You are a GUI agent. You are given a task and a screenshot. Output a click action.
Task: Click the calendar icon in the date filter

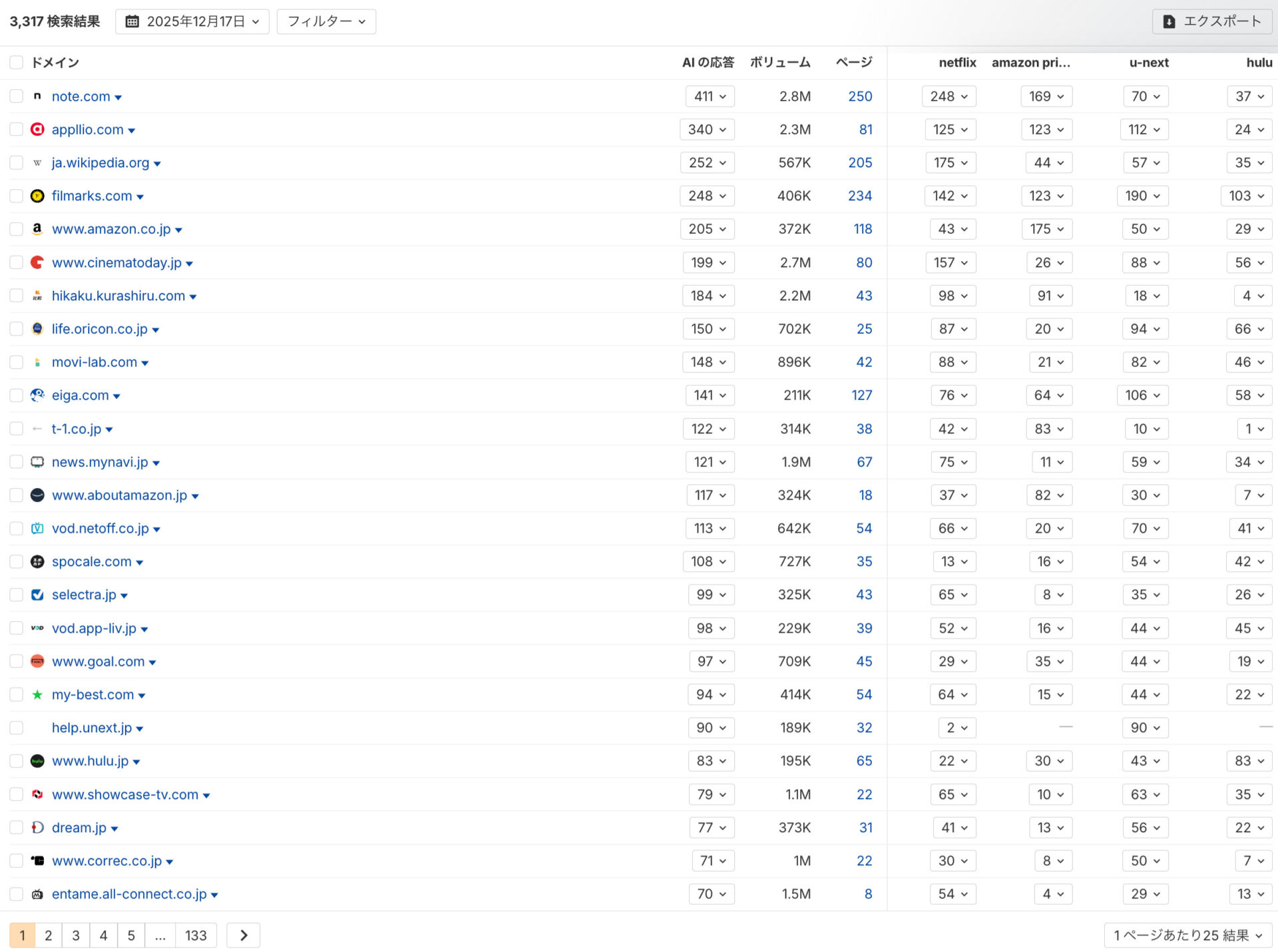pyautogui.click(x=132, y=21)
